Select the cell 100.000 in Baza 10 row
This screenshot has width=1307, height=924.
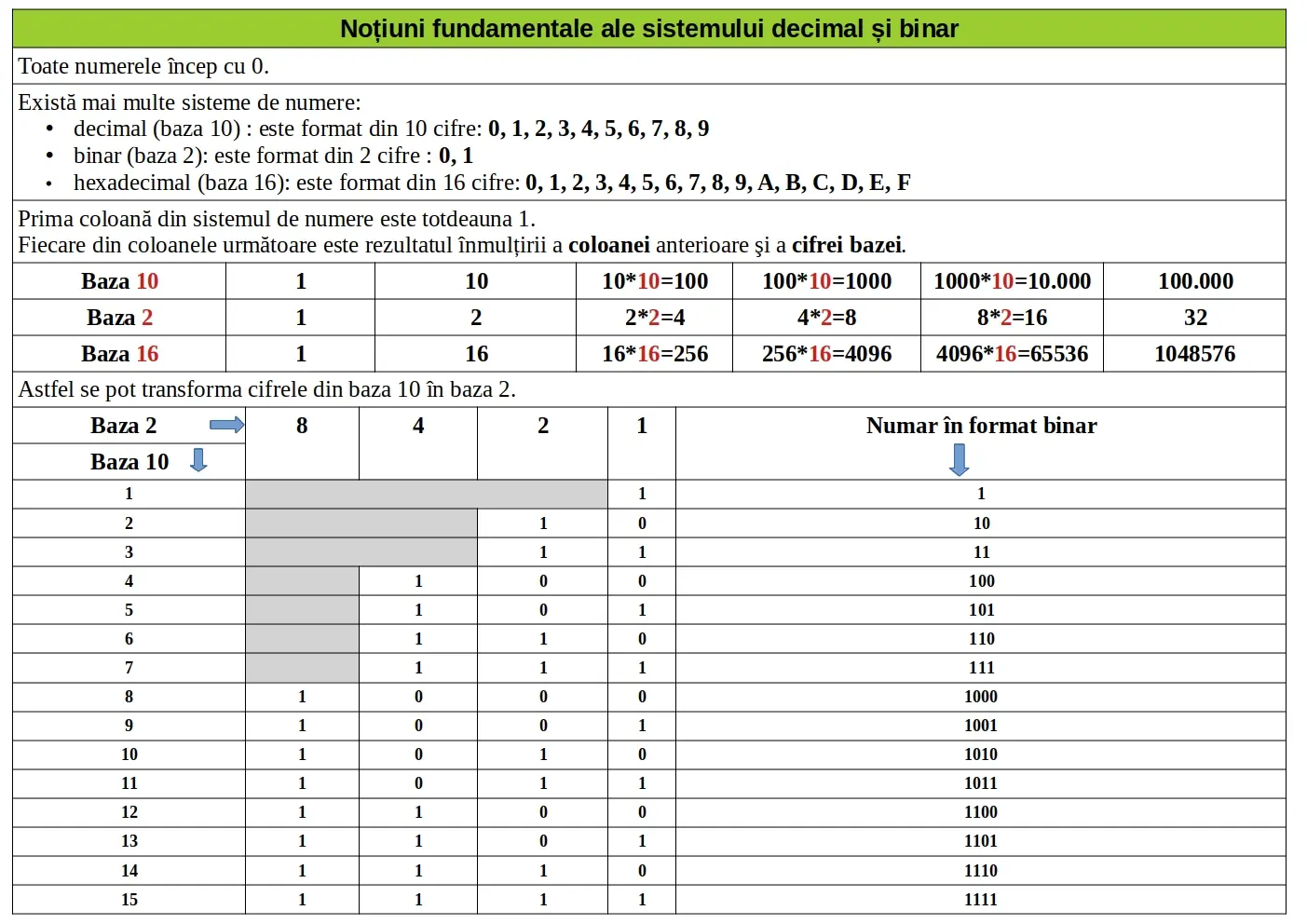pos(1194,281)
